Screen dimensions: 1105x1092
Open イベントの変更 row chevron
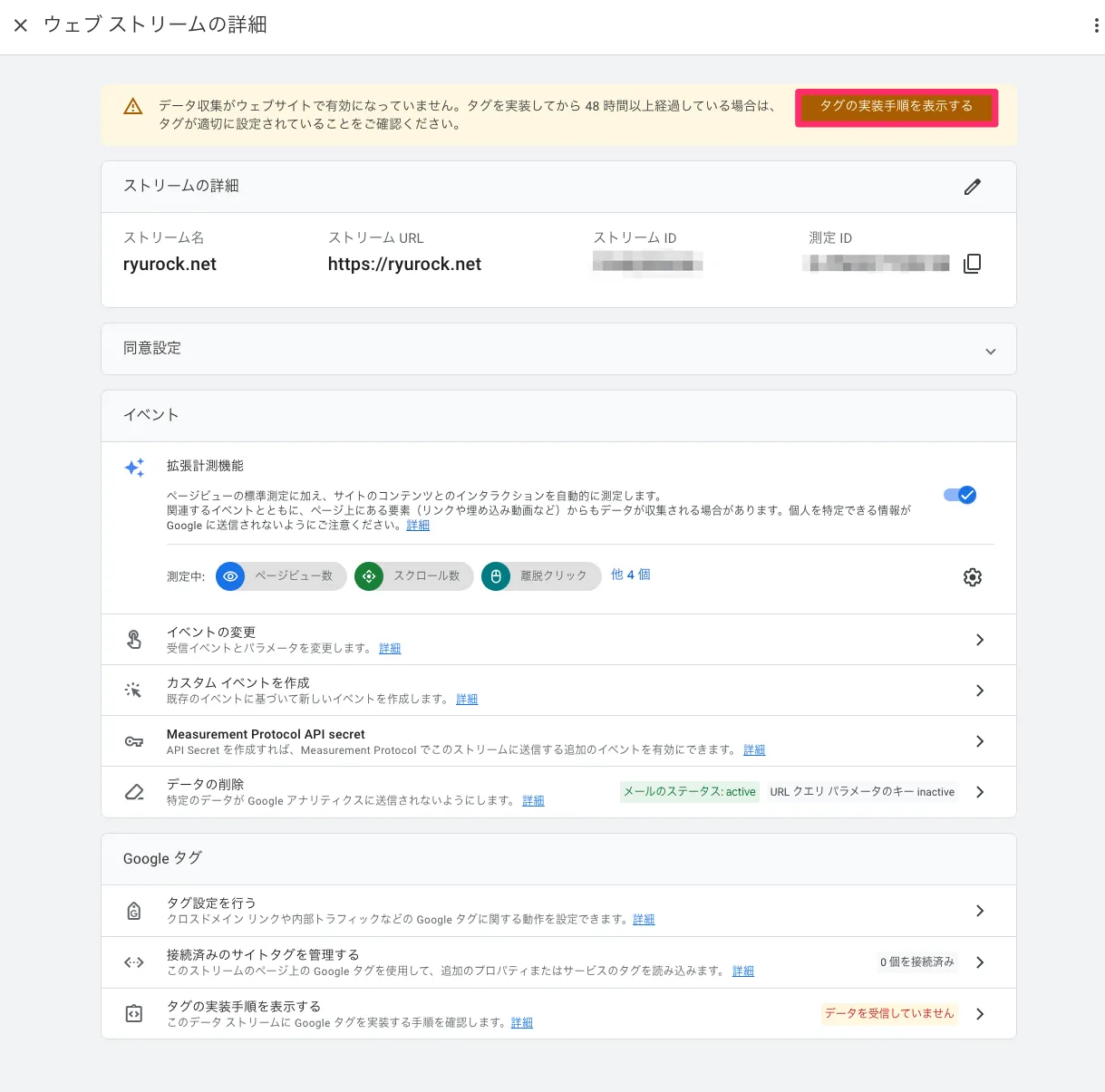979,640
